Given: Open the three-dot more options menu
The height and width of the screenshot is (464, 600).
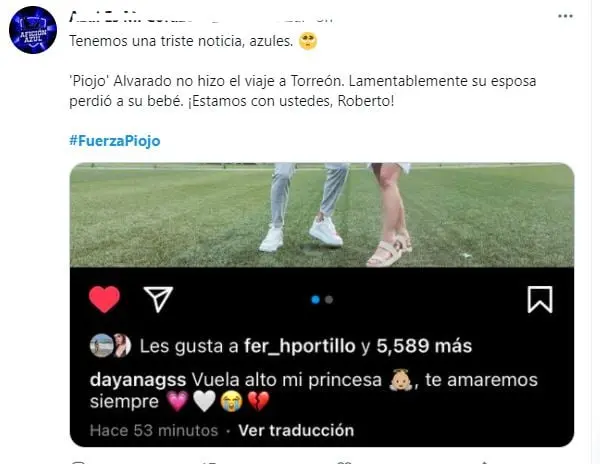Looking at the screenshot, I should click(x=565, y=16).
